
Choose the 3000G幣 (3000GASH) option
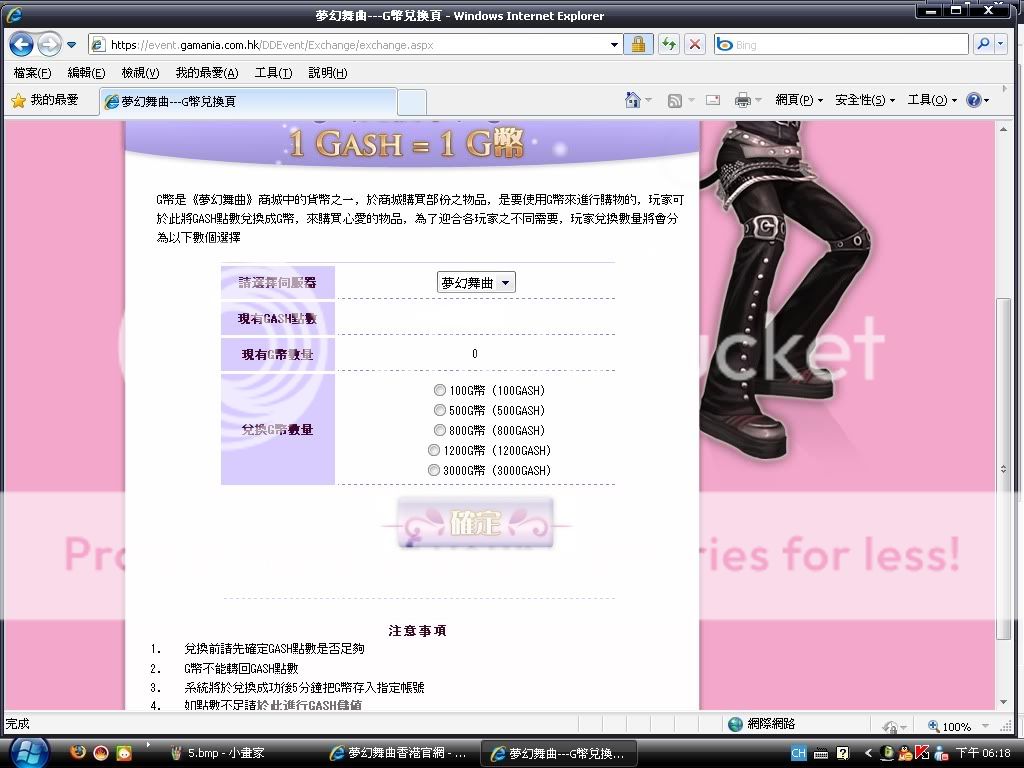[433, 470]
